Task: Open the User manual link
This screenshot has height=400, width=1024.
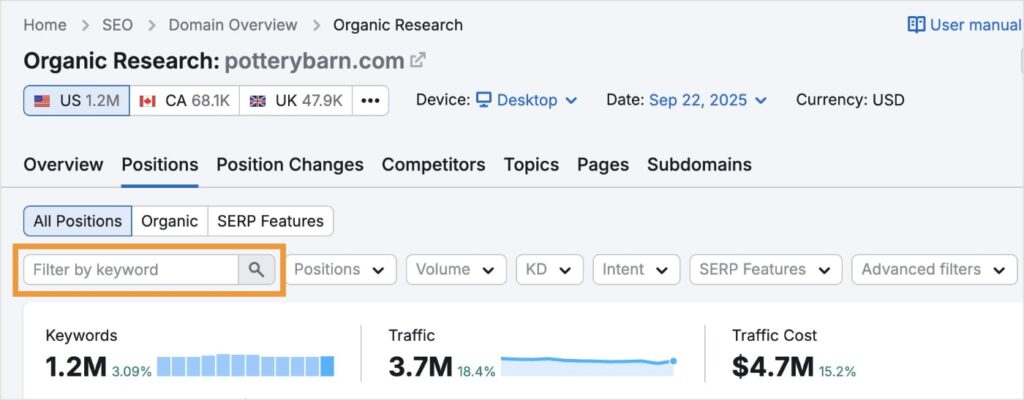Action: 965,25
